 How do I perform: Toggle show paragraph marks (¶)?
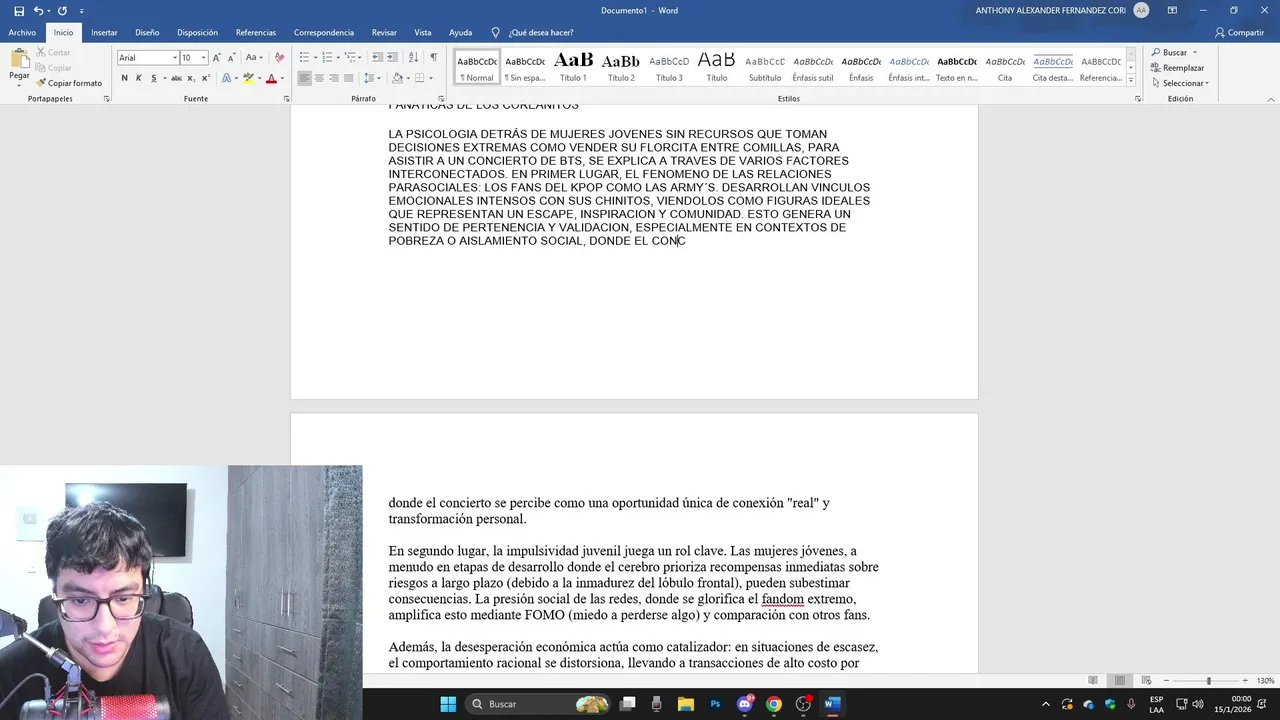[x=433, y=57]
